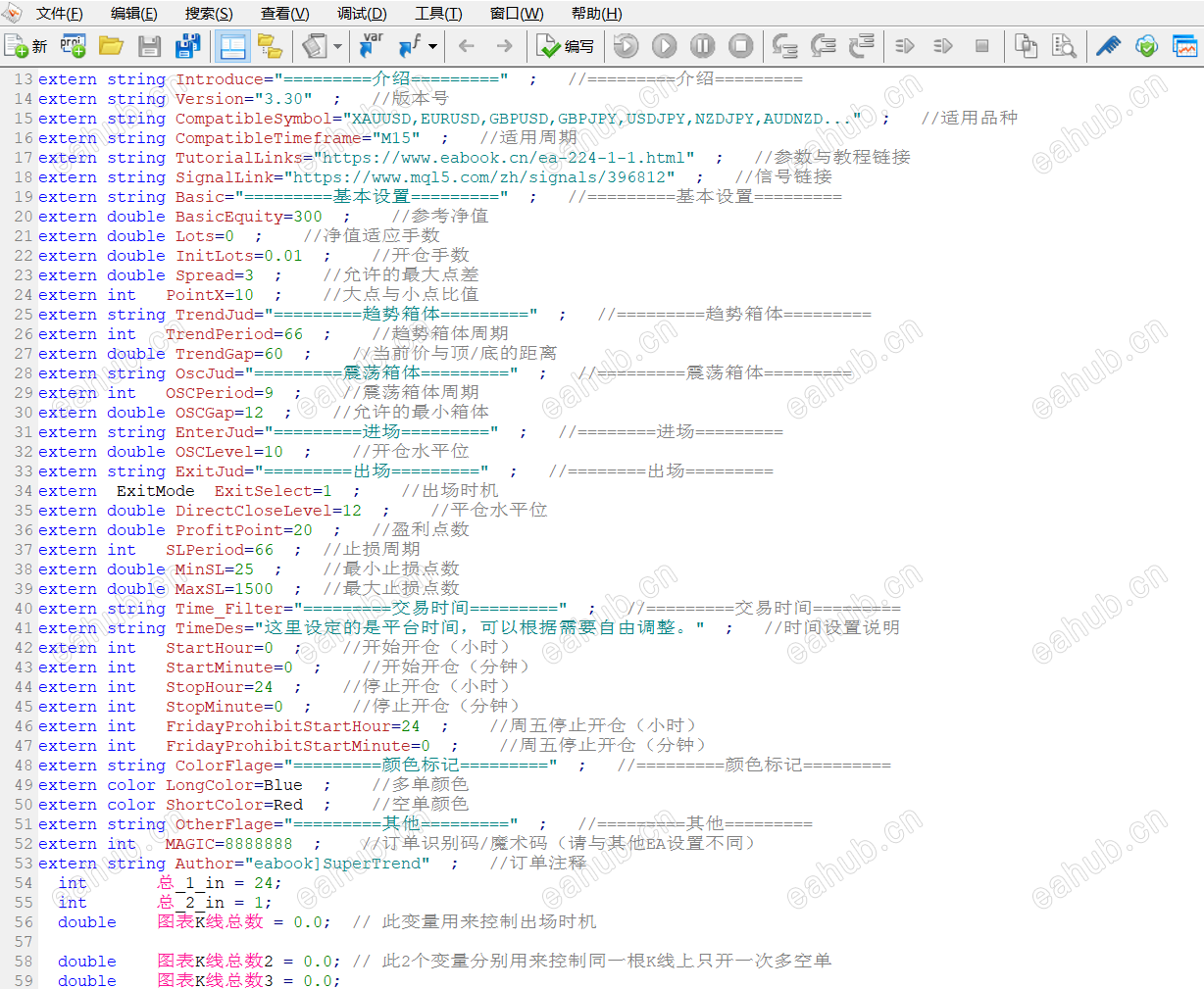Start debugging with the play button
Viewport: 1204px width, 989px height.
[x=665, y=46]
